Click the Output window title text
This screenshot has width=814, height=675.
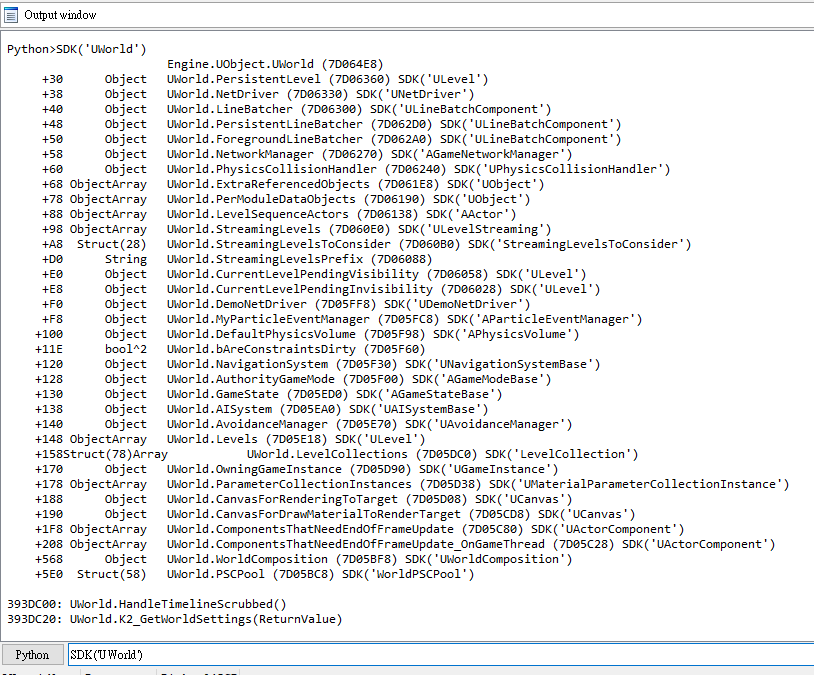60,15
